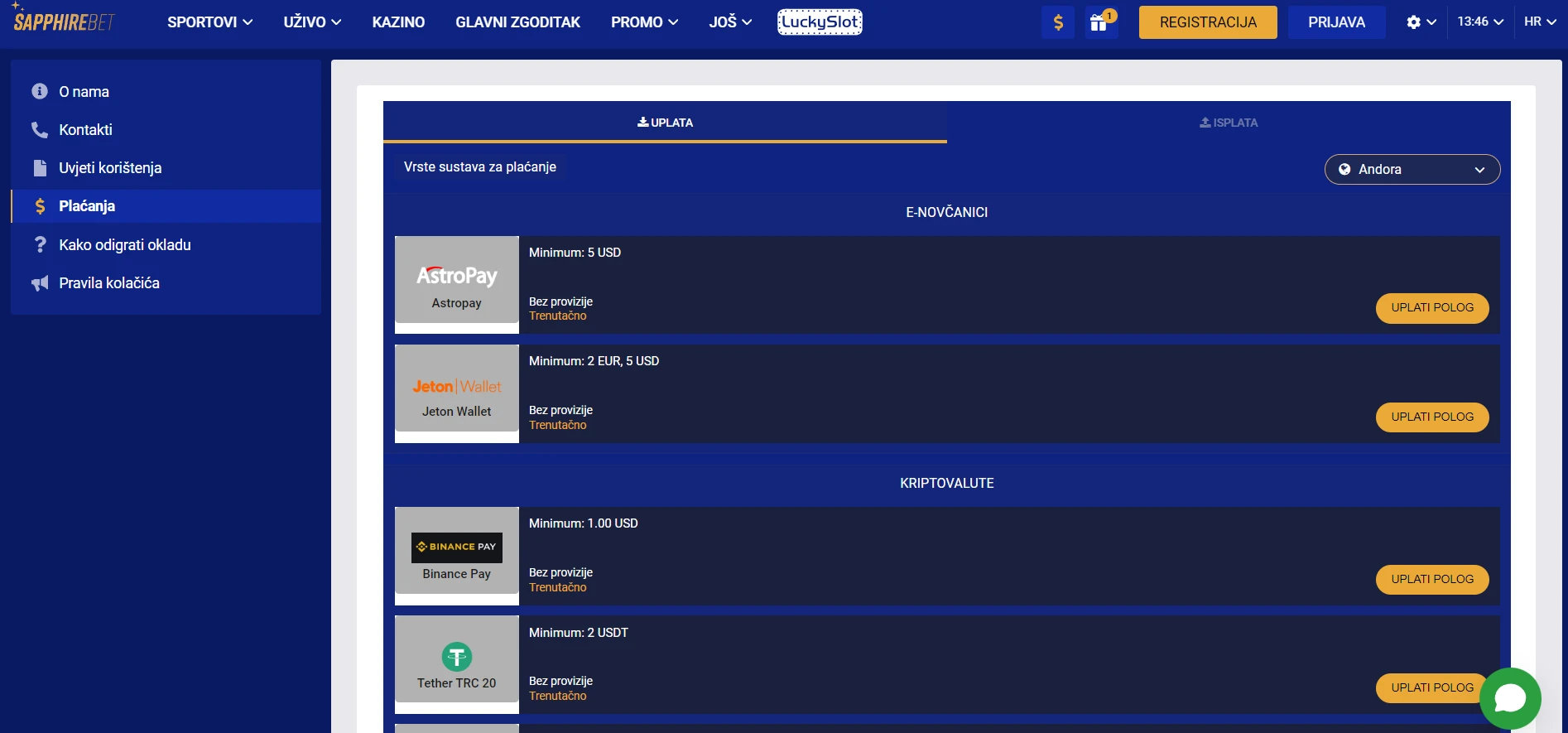The width and height of the screenshot is (1568, 733).
Task: Click UPLATI POLOG for Jeton Wallet
Action: [x=1432, y=417]
